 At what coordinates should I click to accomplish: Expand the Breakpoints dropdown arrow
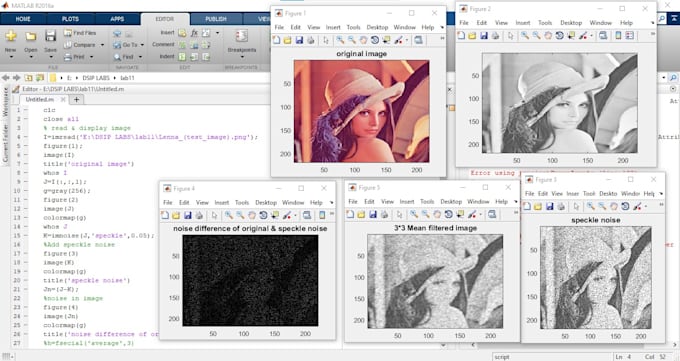242,57
